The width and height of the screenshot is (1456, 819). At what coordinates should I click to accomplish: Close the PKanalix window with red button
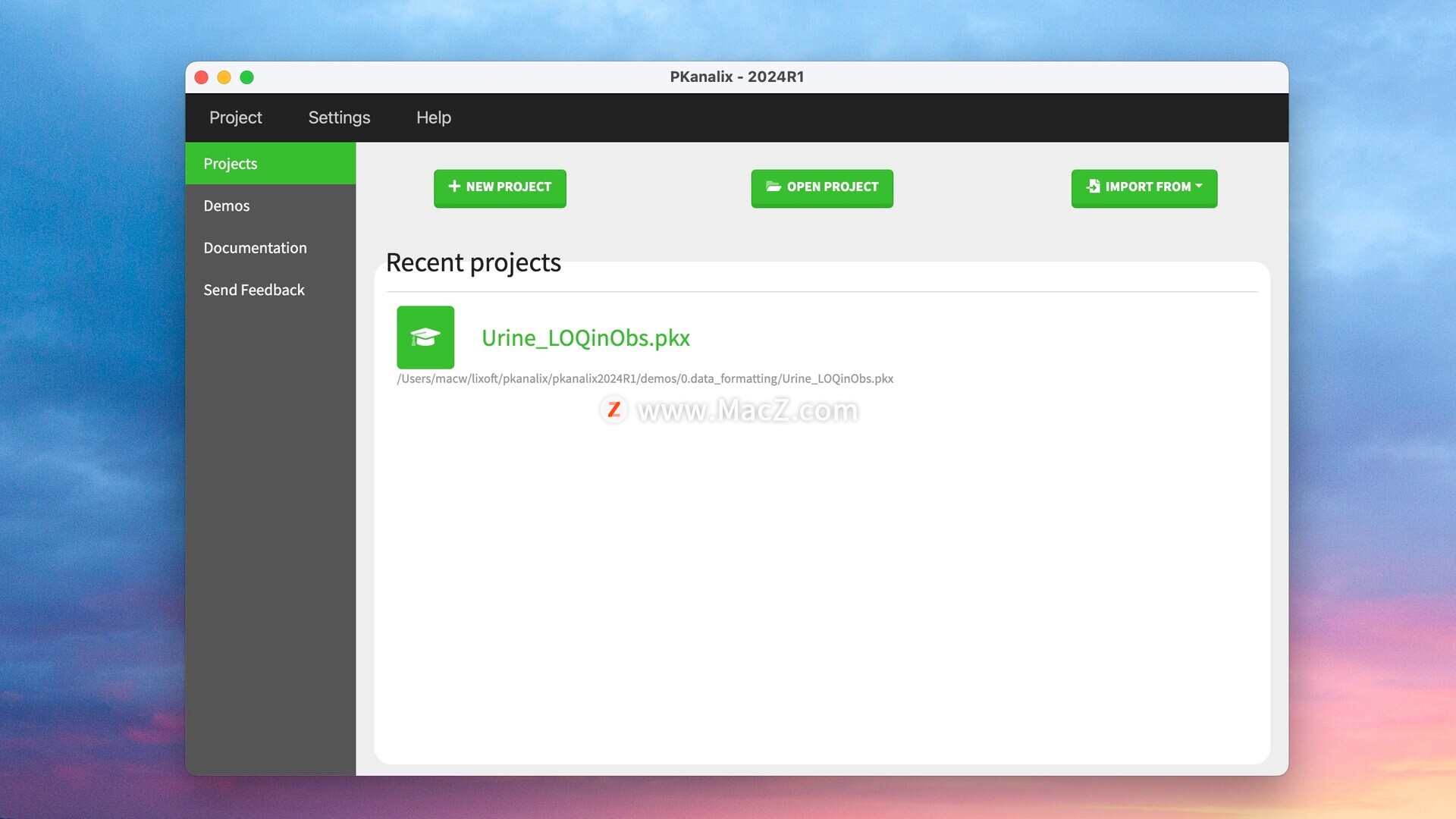(202, 77)
